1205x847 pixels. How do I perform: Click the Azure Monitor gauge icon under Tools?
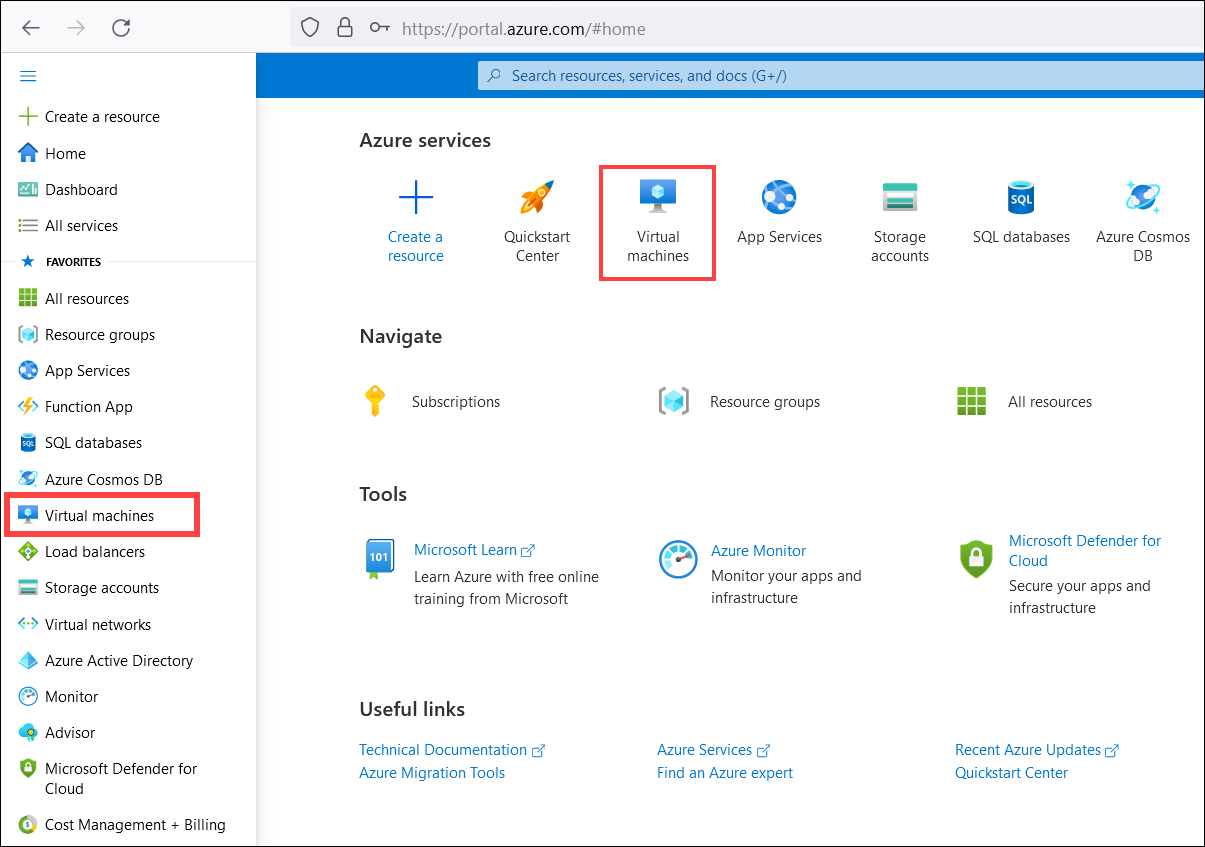(x=678, y=559)
